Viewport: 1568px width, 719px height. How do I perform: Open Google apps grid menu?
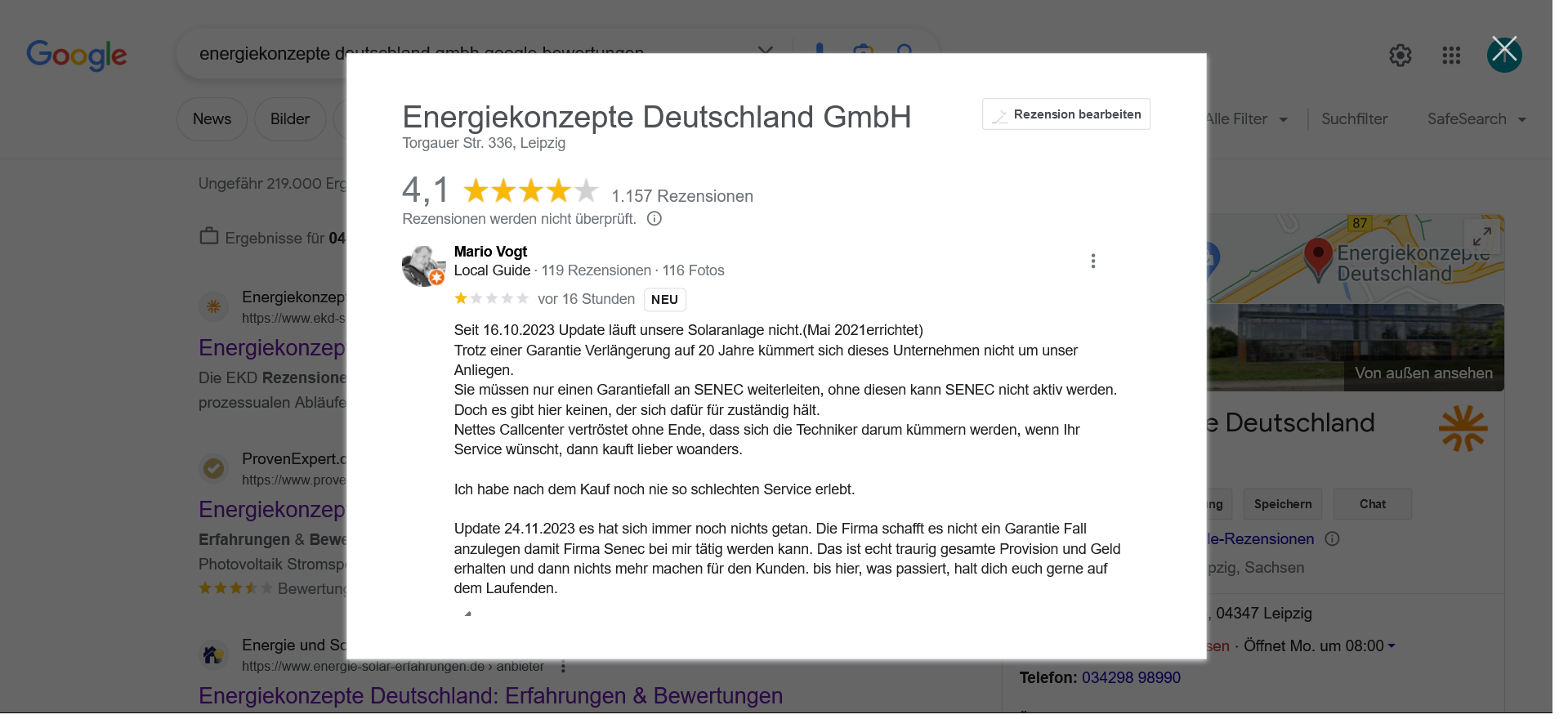click(x=1451, y=55)
